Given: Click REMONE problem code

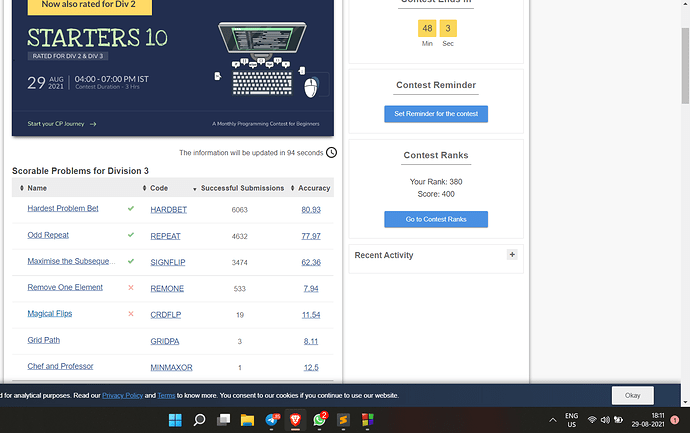Looking at the screenshot, I should [167, 289].
